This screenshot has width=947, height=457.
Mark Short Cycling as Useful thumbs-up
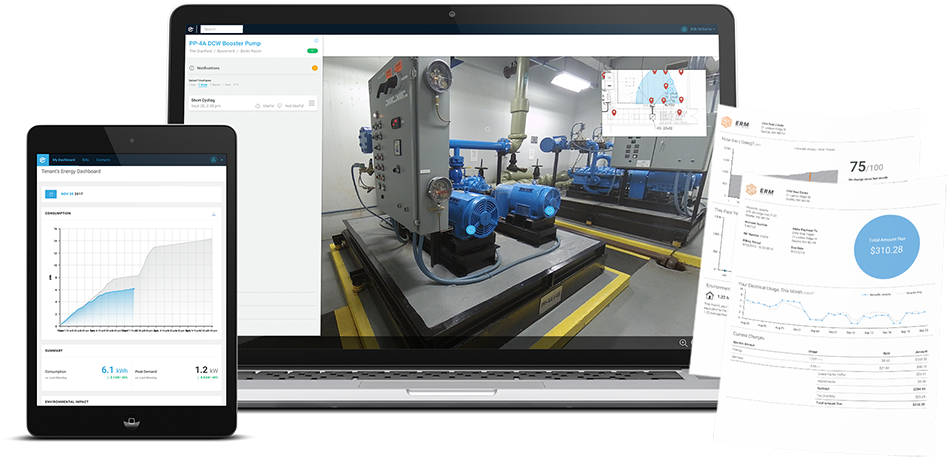[257, 106]
